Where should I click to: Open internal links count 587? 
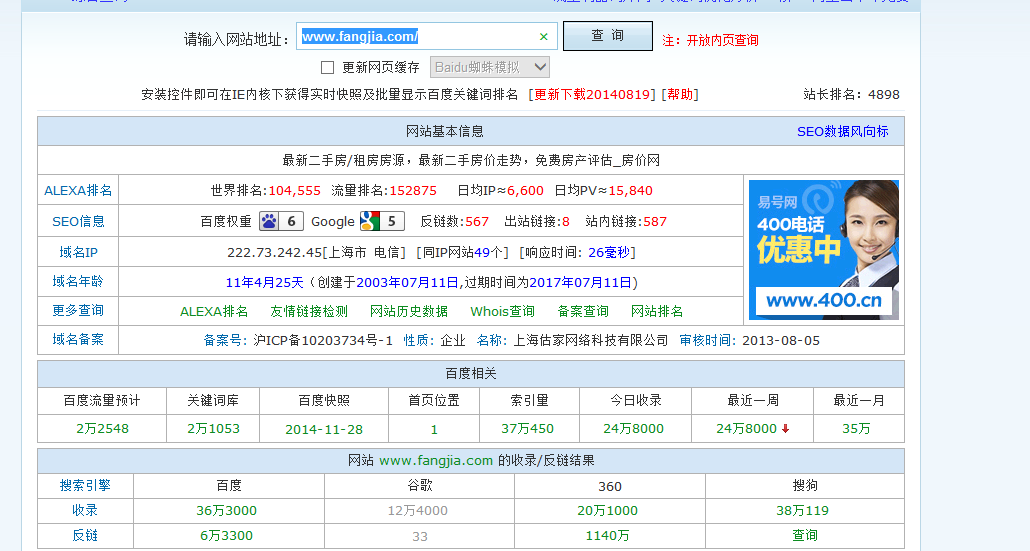tap(655, 221)
